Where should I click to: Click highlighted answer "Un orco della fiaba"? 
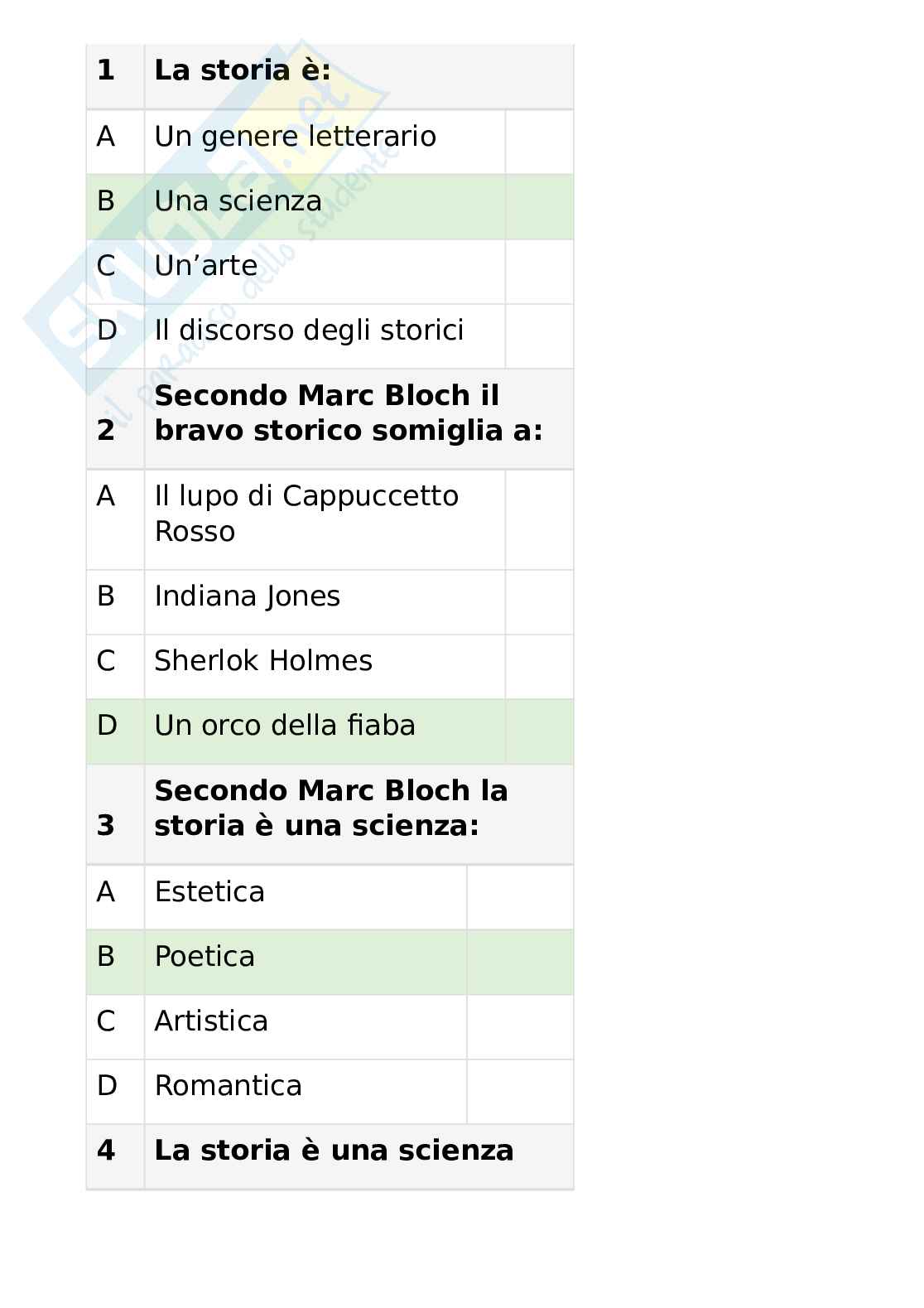[285, 726]
